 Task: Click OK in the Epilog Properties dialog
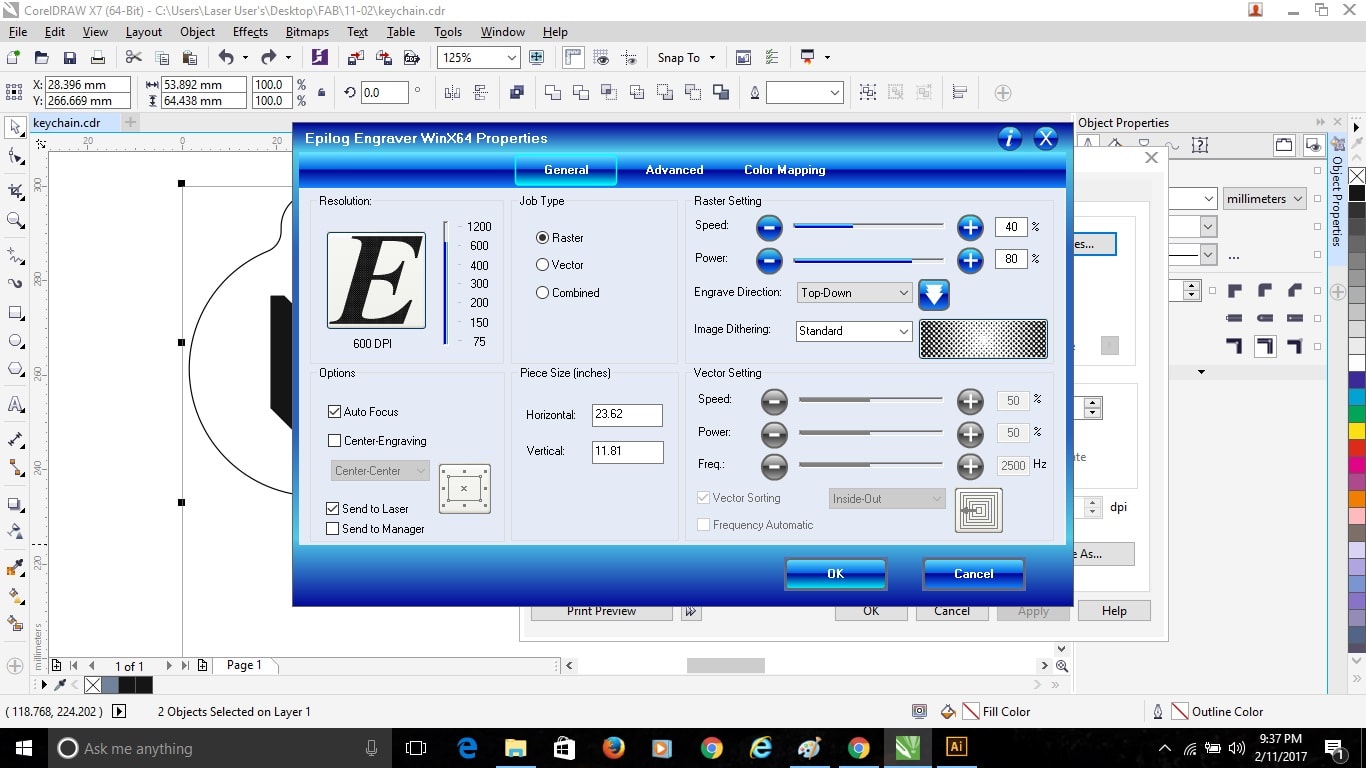[x=836, y=574]
